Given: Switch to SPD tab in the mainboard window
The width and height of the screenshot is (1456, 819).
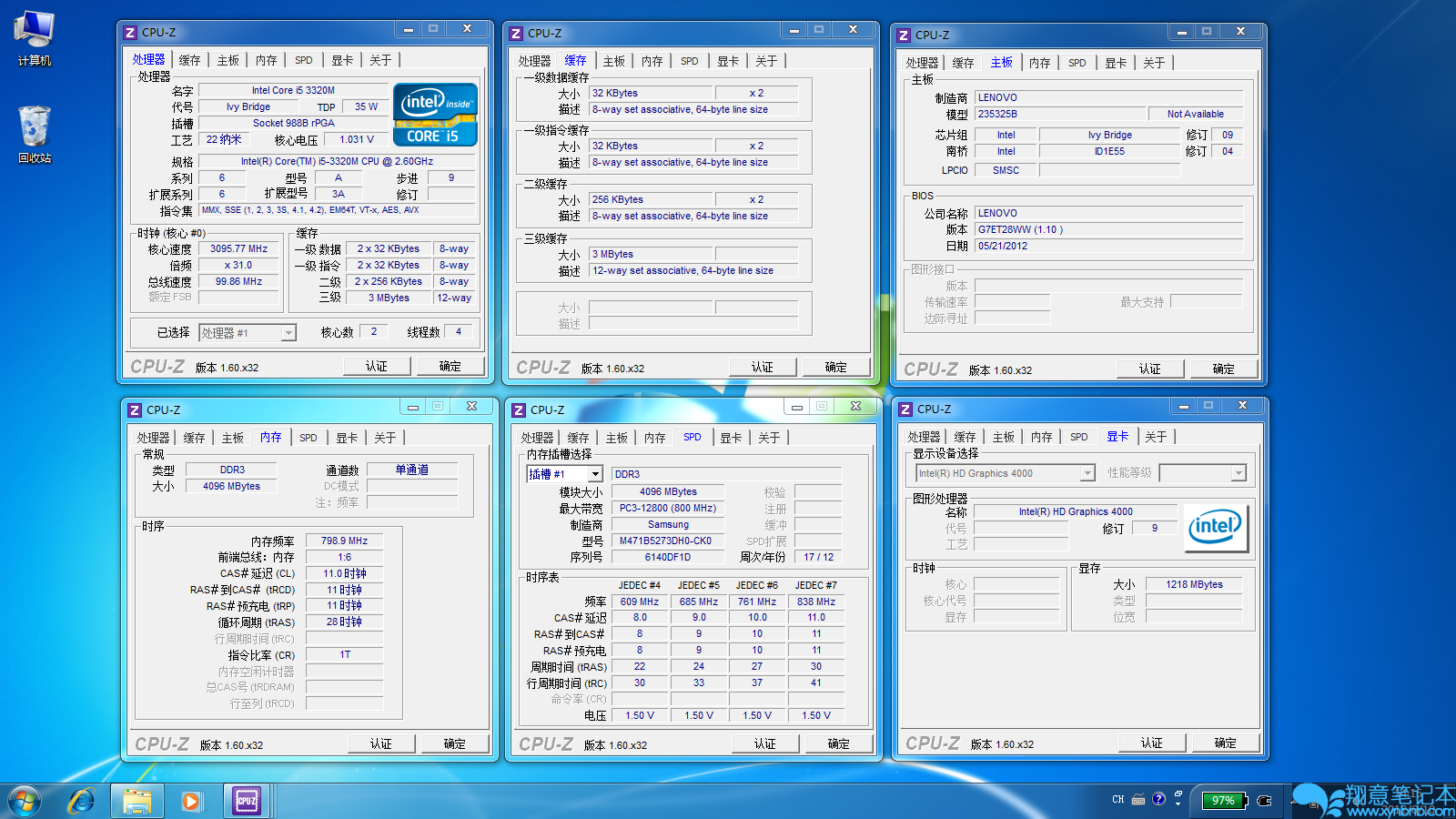Looking at the screenshot, I should point(1077,63).
